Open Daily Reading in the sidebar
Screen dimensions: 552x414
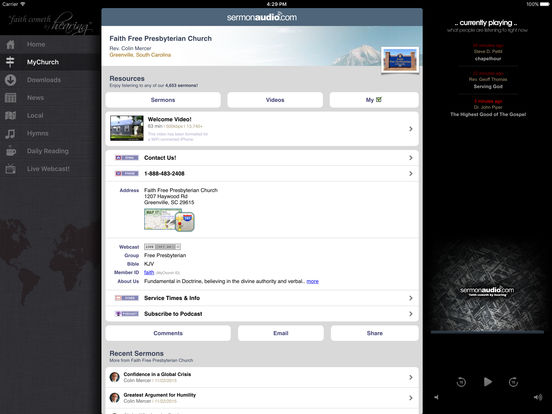tap(48, 151)
